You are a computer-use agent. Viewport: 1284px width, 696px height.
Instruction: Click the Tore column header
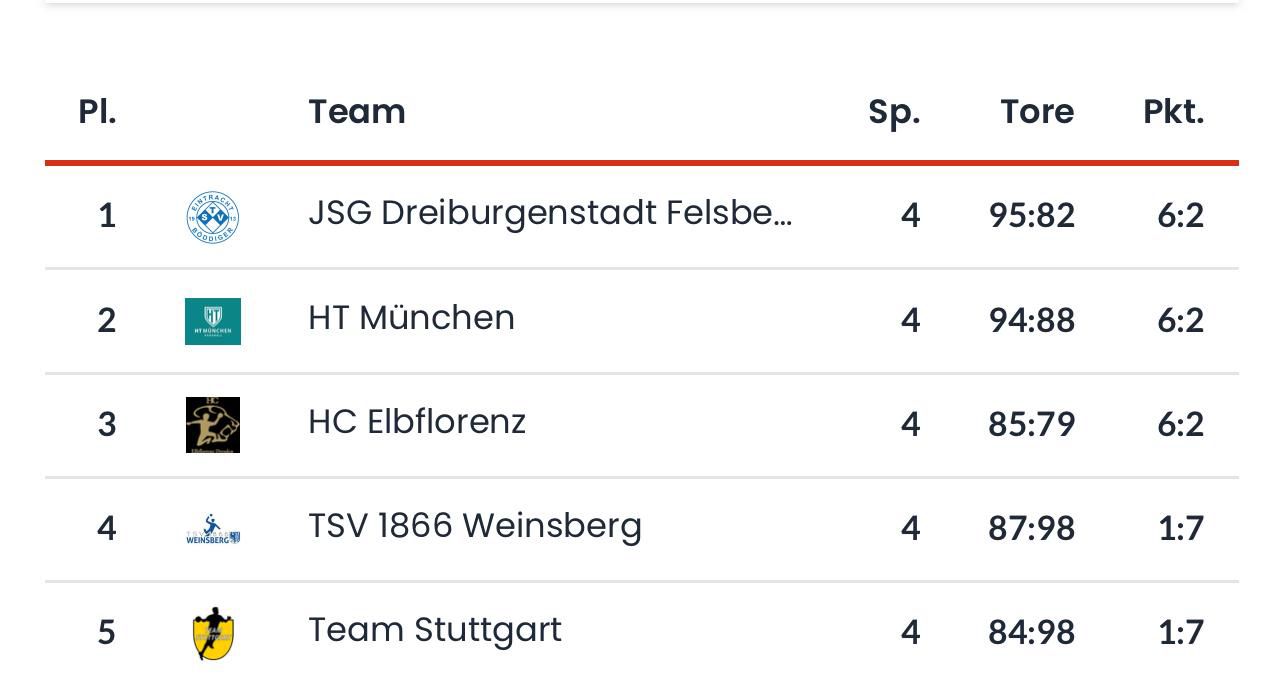pyautogui.click(x=1037, y=111)
